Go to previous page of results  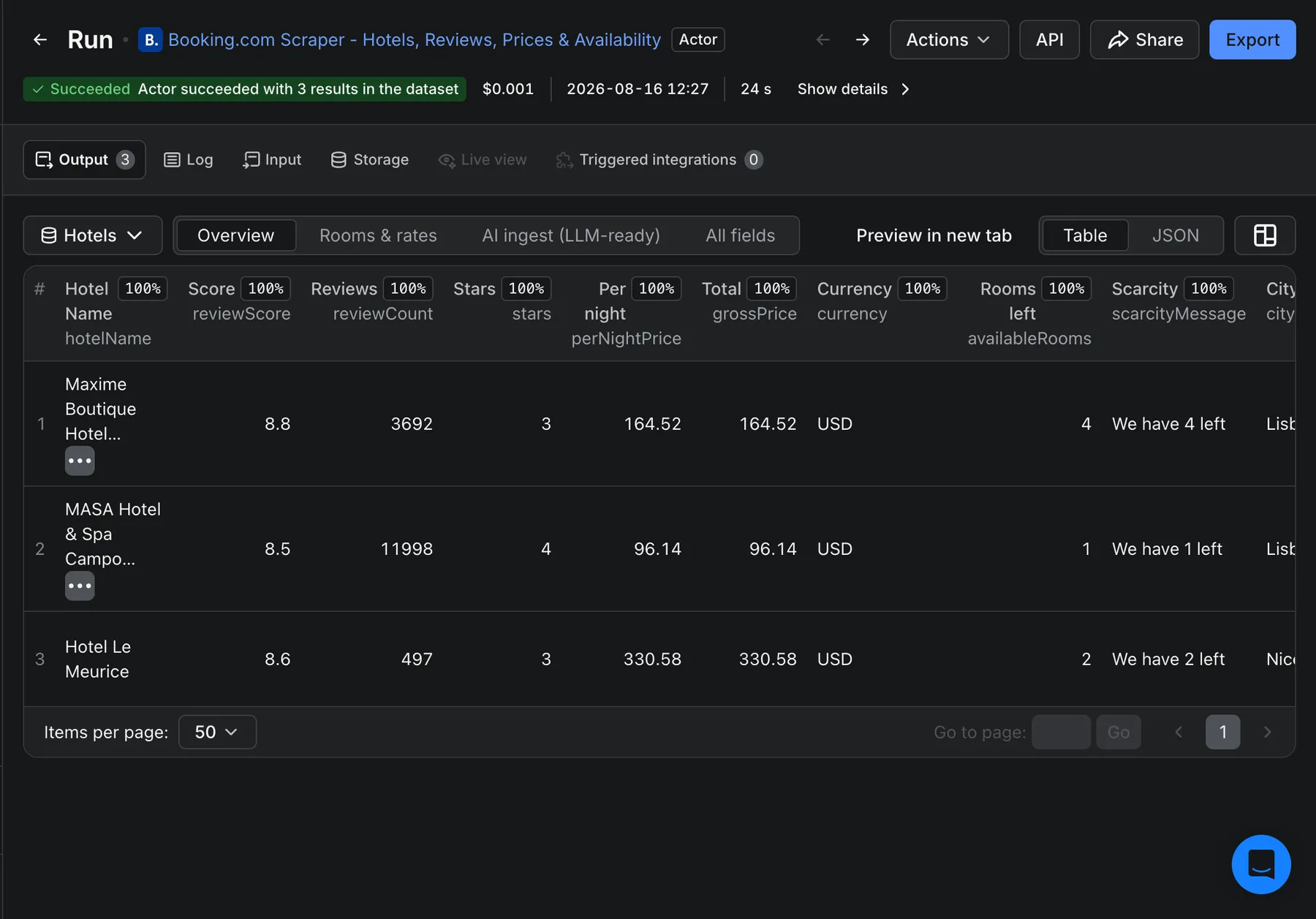coord(1179,732)
